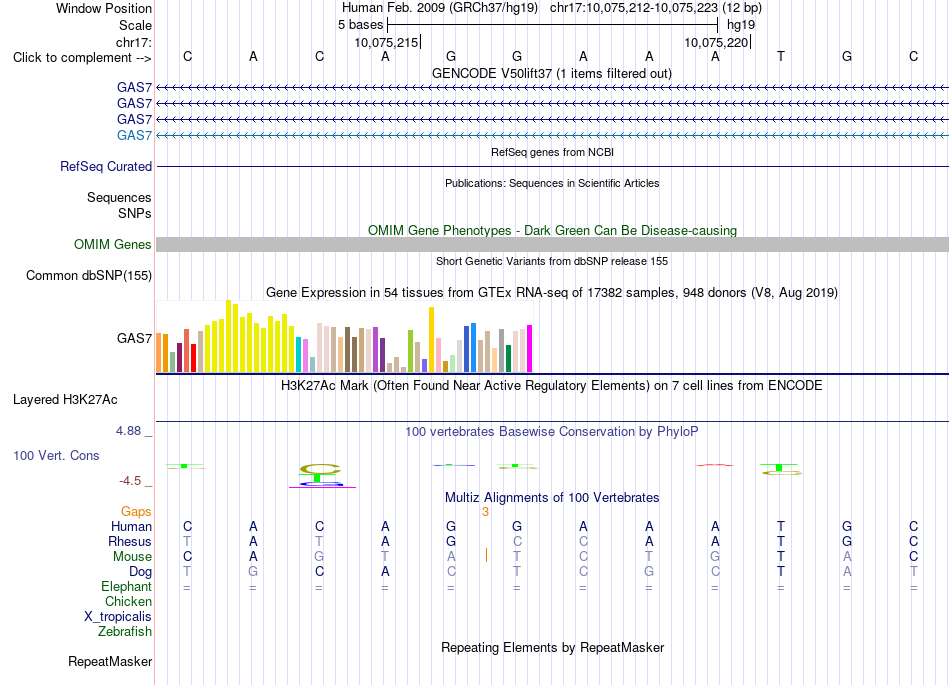Click the 100 Vert. Cons label

[x=56, y=455]
